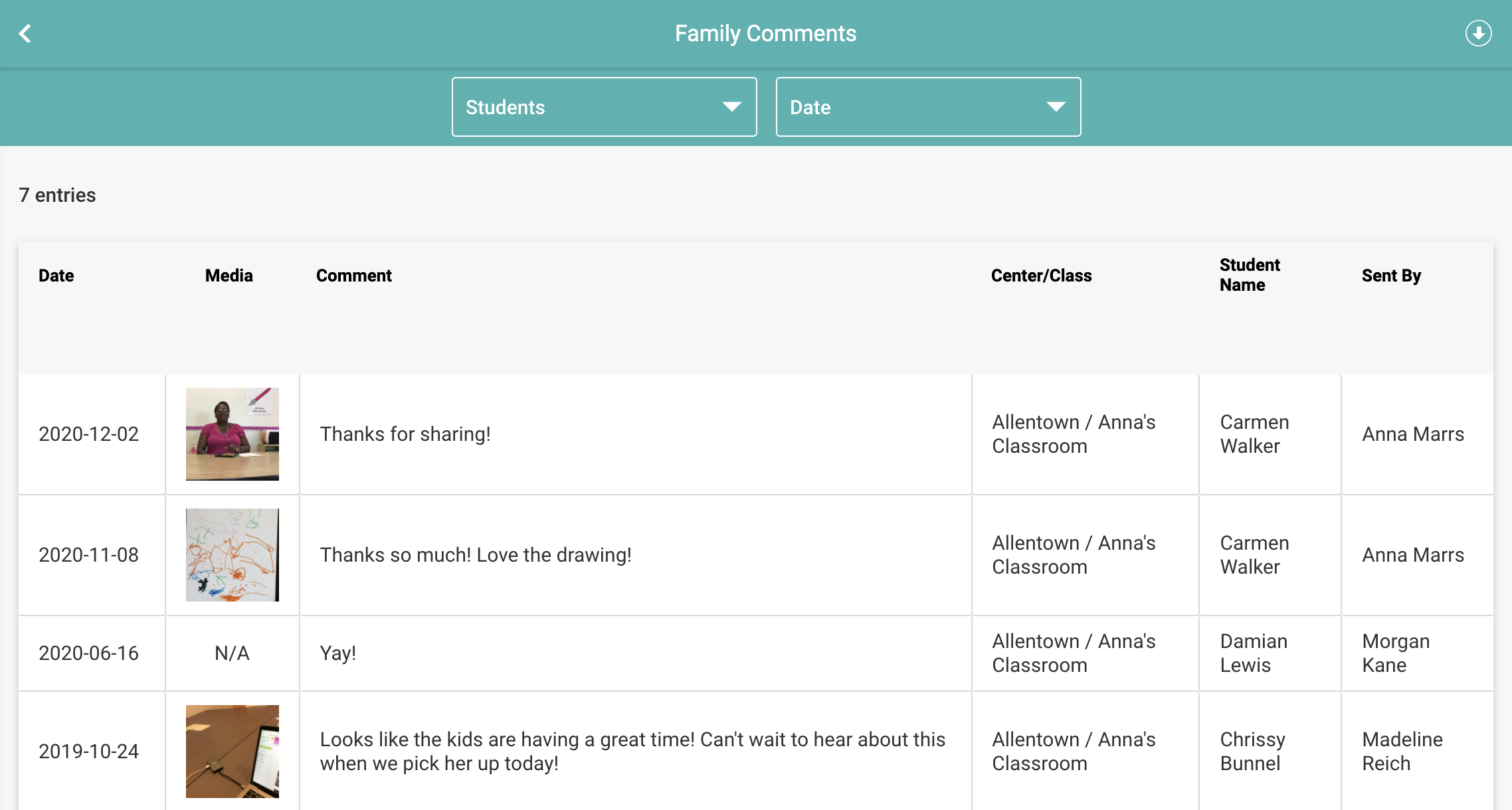Click the Center/Class column header
The image size is (1512, 810).
1041,276
